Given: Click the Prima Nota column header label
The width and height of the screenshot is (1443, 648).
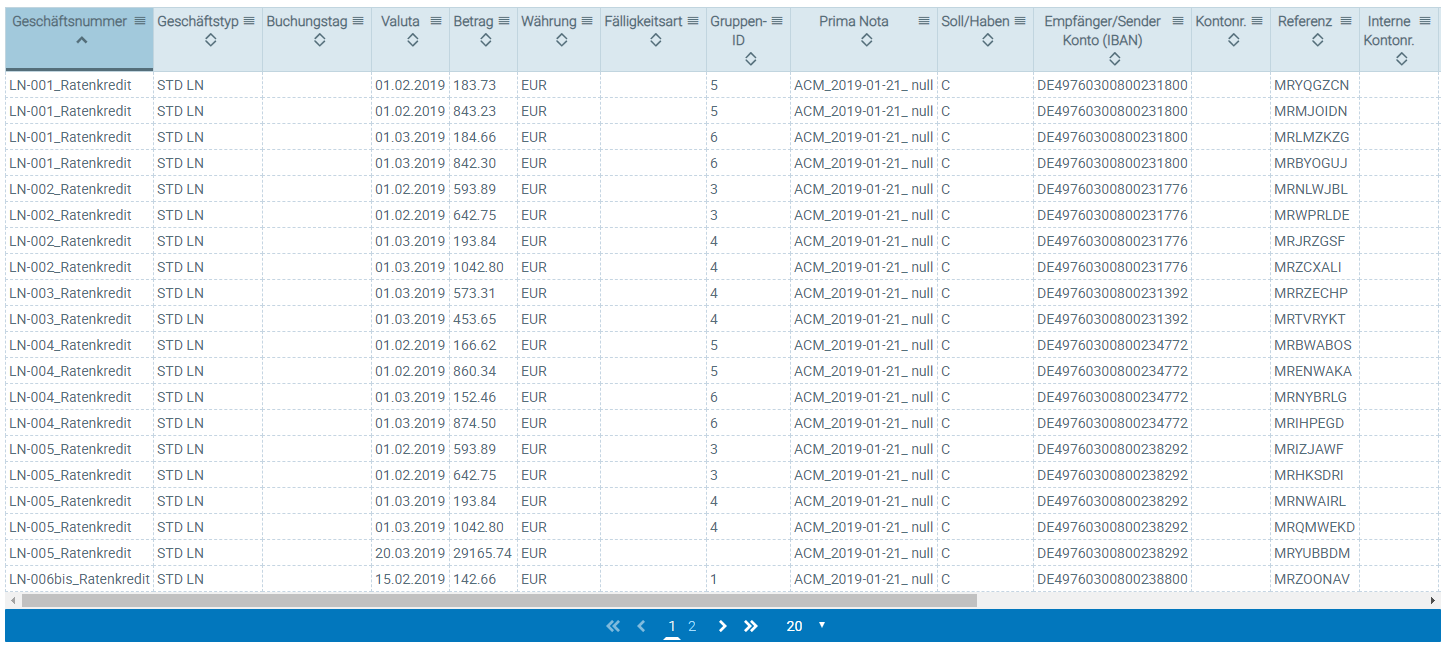Looking at the screenshot, I should point(853,21).
